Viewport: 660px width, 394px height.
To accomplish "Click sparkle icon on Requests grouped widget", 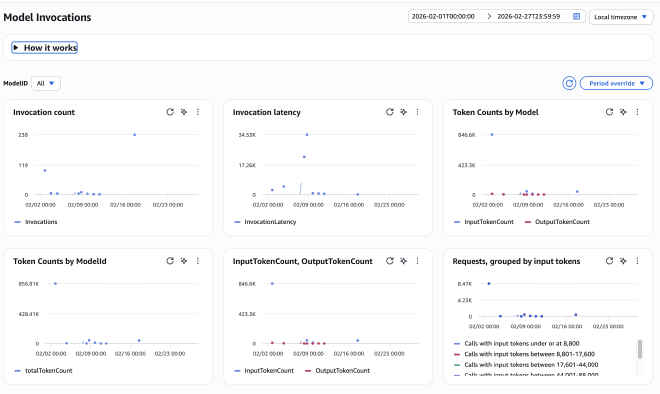I will [623, 261].
